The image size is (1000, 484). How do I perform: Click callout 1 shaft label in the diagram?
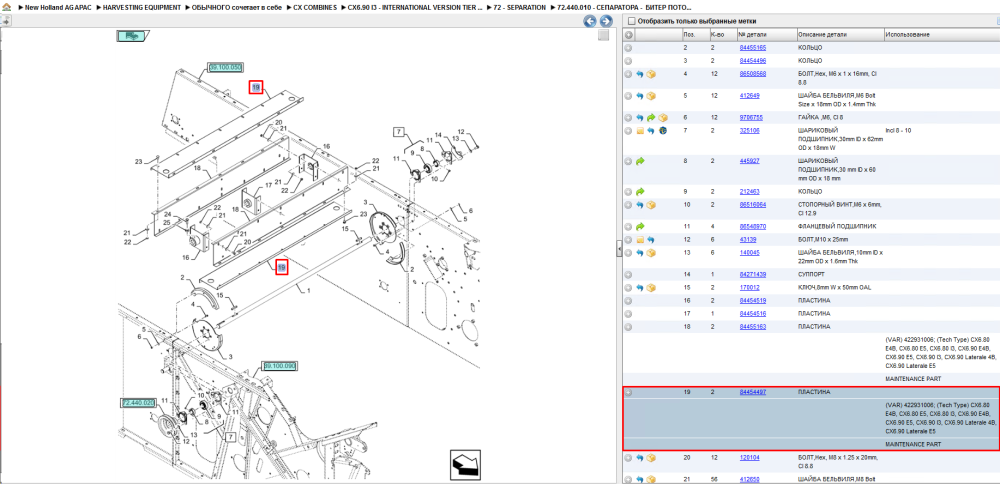click(x=309, y=290)
